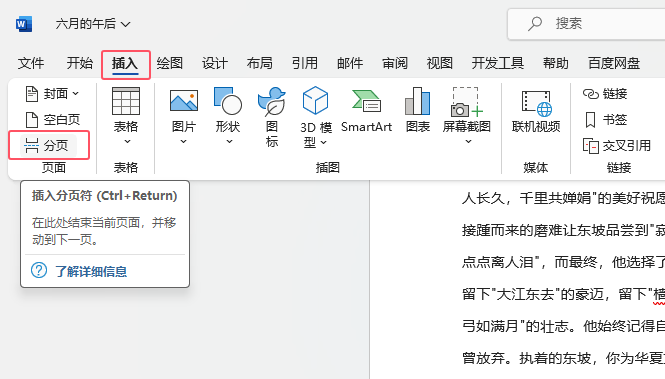Click the 图表 chart icon
The image size is (665, 379).
tap(418, 101)
